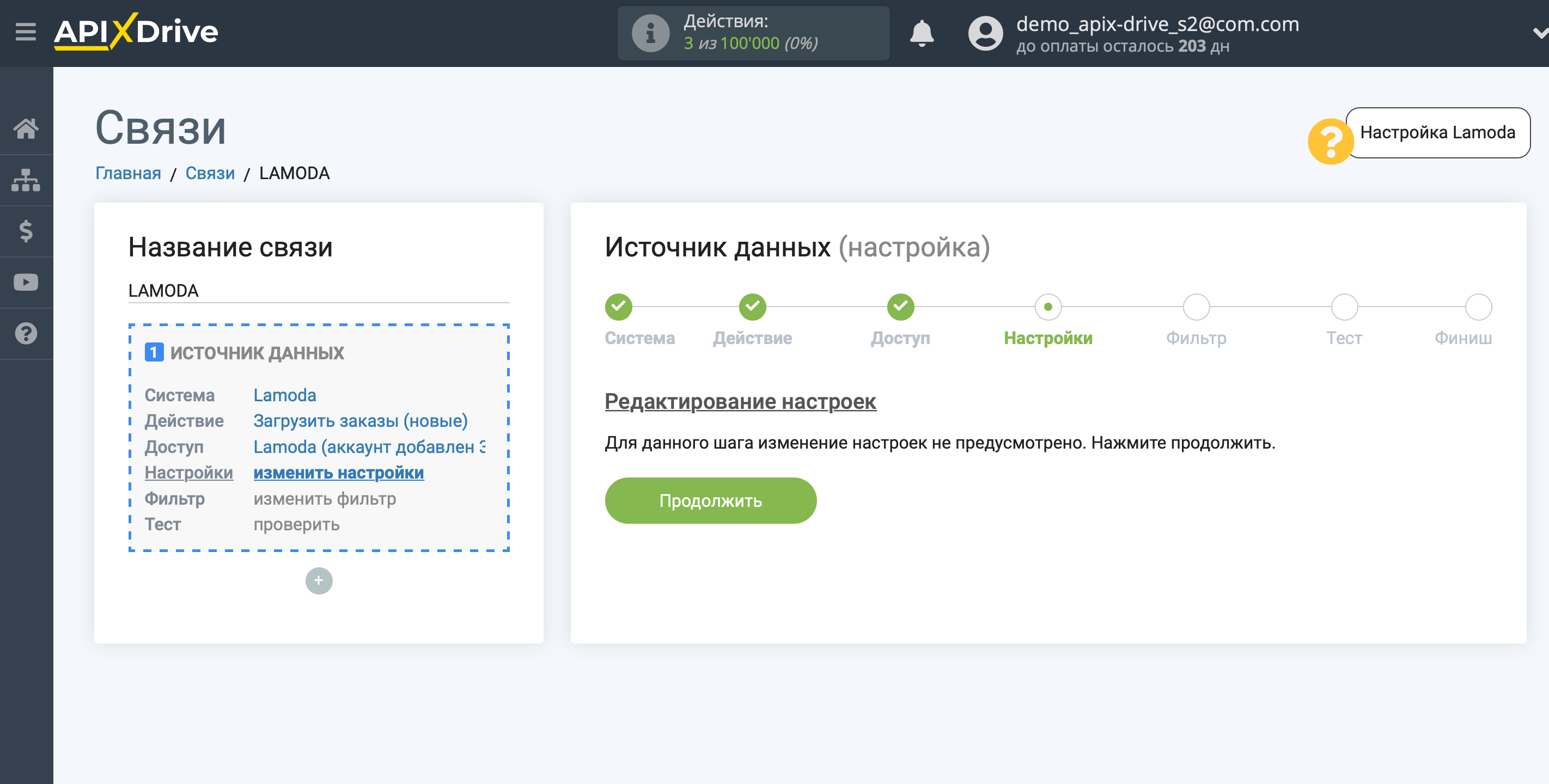Select the Доступ completed step circle
The width and height of the screenshot is (1549, 784).
[900, 307]
